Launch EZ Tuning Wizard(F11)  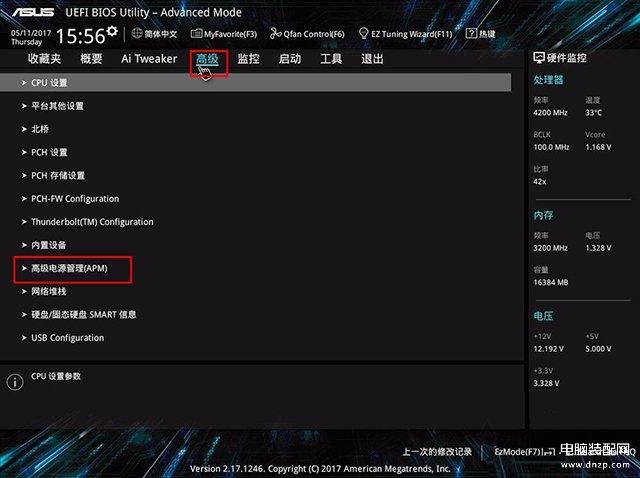click(406, 34)
